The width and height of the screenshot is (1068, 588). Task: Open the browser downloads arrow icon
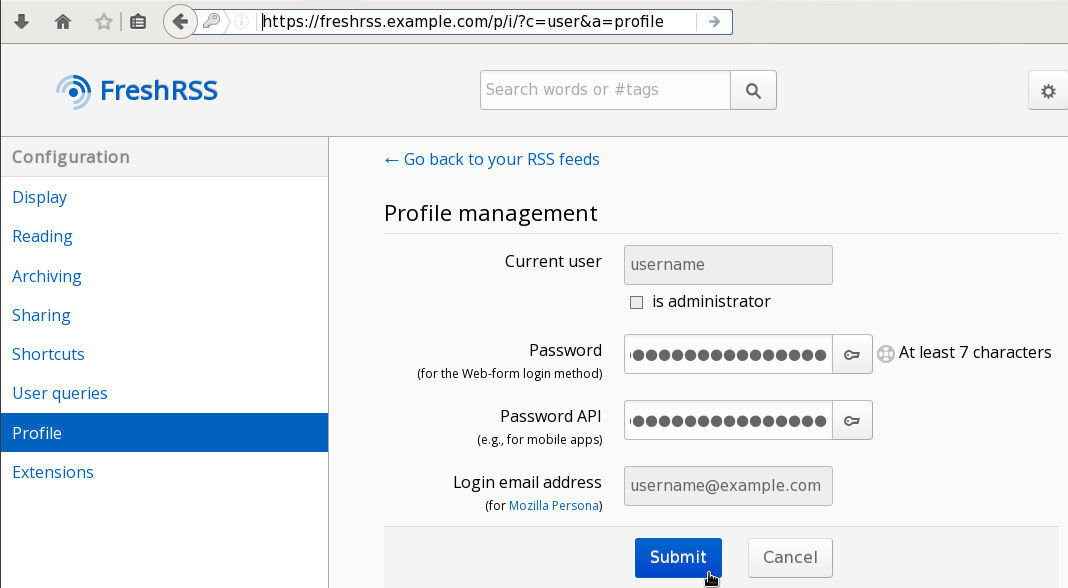coord(22,21)
